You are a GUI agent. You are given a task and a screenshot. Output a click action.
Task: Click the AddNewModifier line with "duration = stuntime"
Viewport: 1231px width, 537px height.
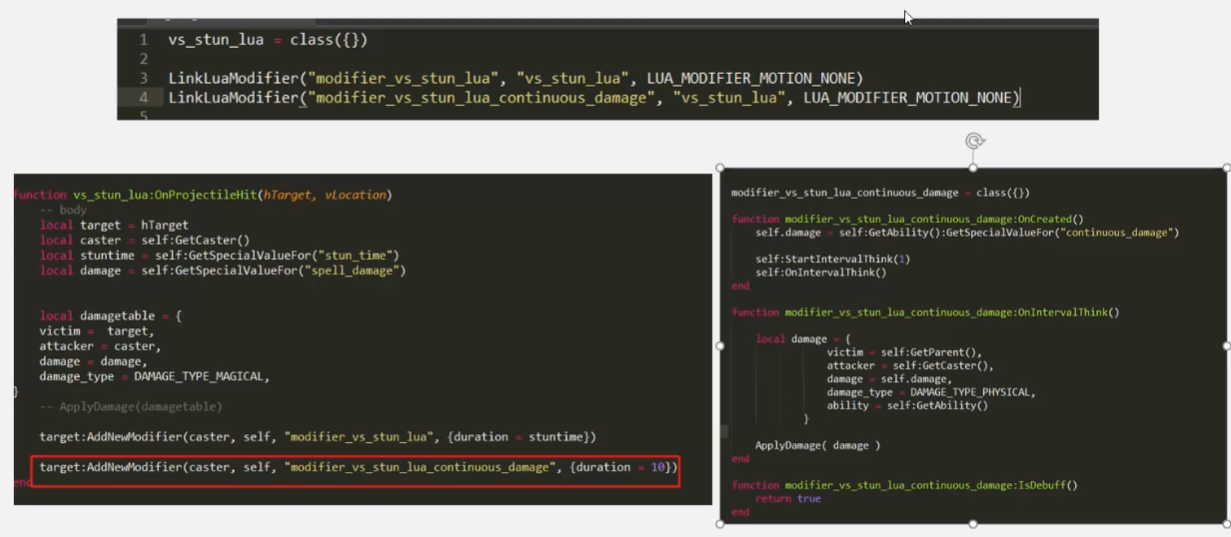[x=318, y=437]
